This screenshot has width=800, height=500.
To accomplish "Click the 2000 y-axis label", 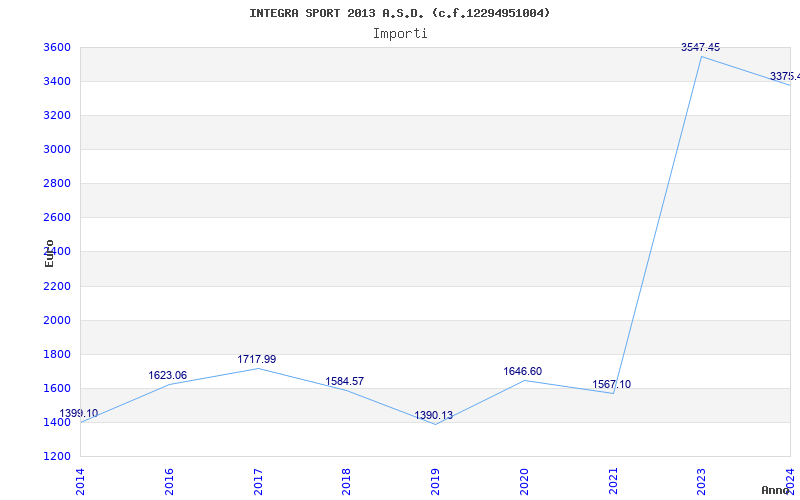I will [x=57, y=320].
